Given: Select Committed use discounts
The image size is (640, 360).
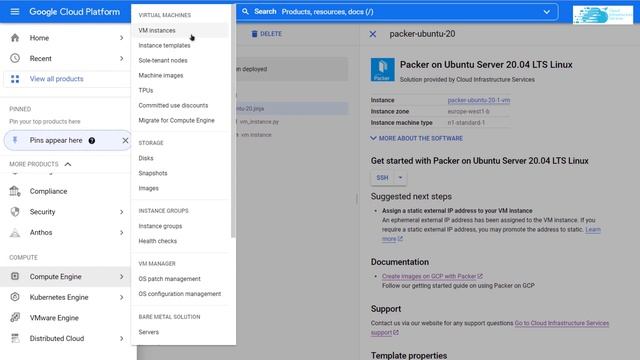Looking at the screenshot, I should pyautogui.click(x=173, y=105).
